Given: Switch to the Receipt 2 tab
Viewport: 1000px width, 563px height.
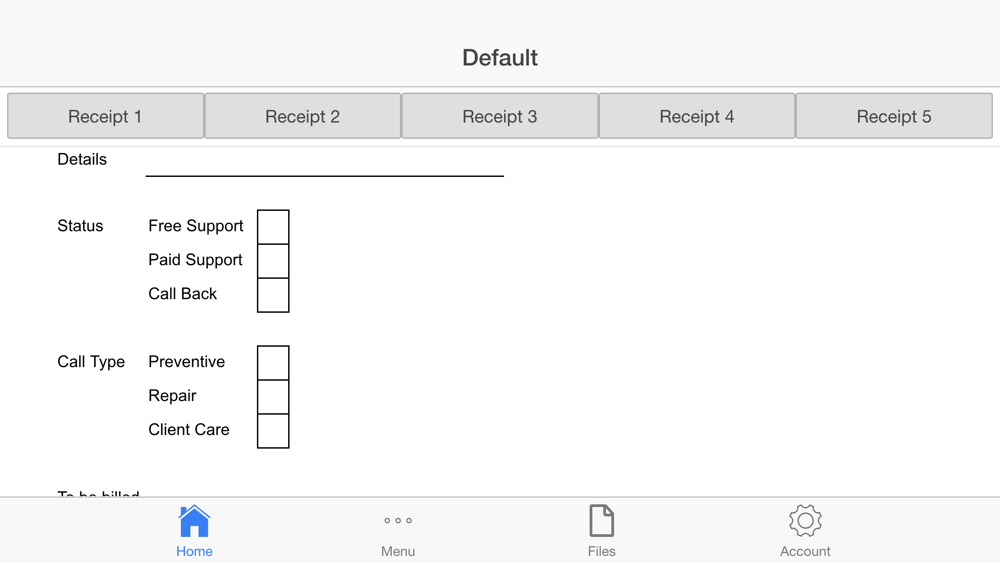Looking at the screenshot, I should tap(303, 116).
